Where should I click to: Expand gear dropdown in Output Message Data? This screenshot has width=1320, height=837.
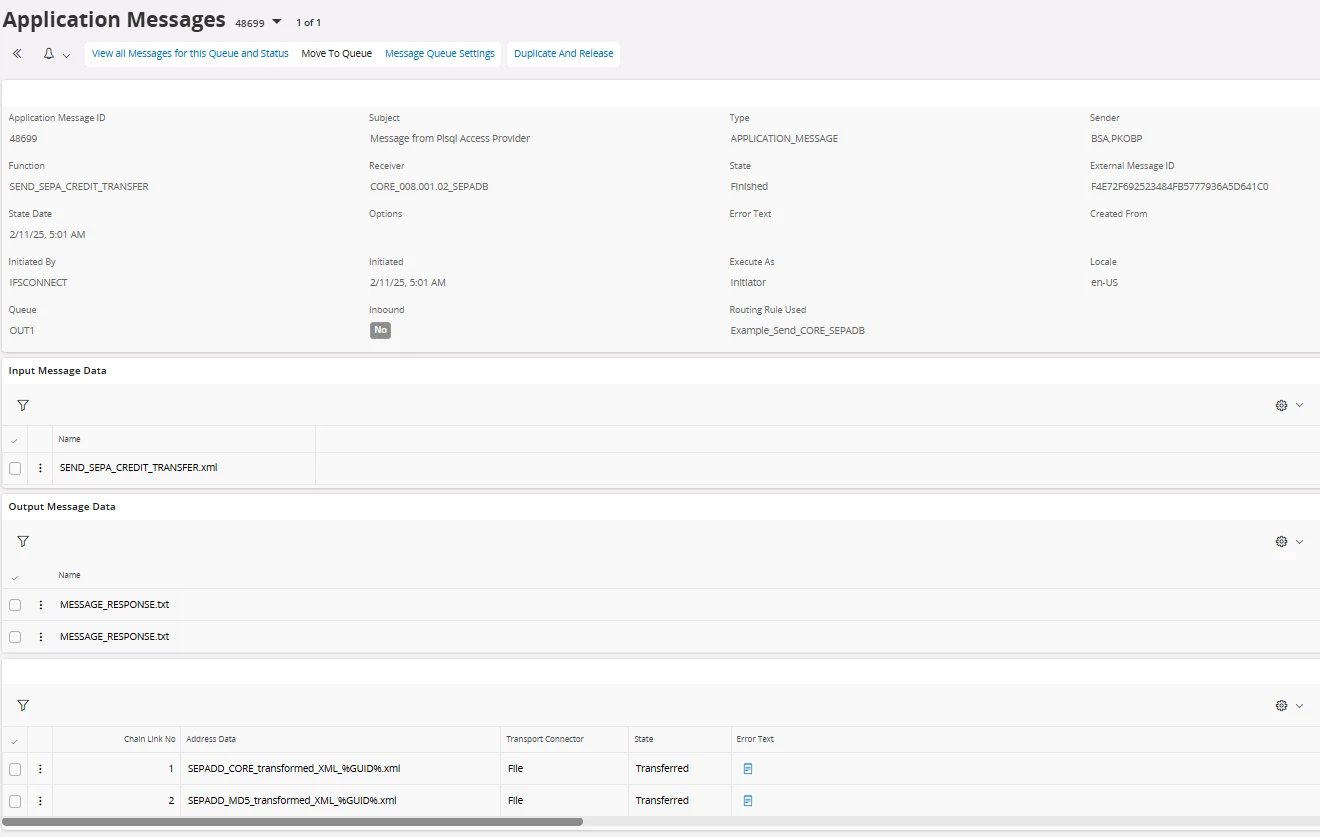click(1299, 541)
